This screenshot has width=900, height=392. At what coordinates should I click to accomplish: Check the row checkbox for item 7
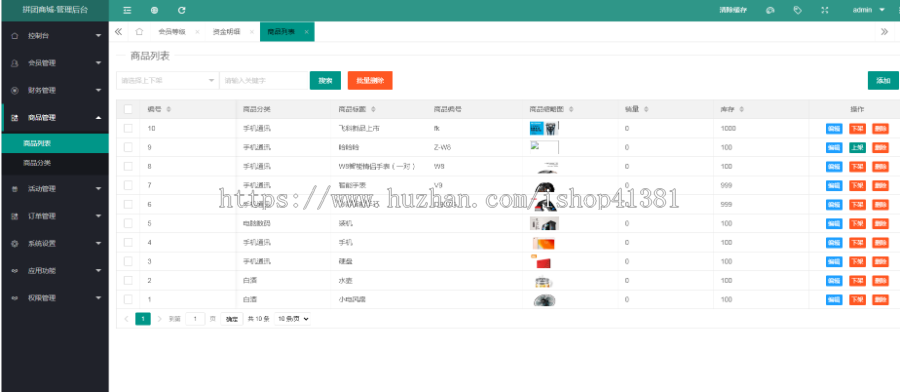tap(128, 185)
